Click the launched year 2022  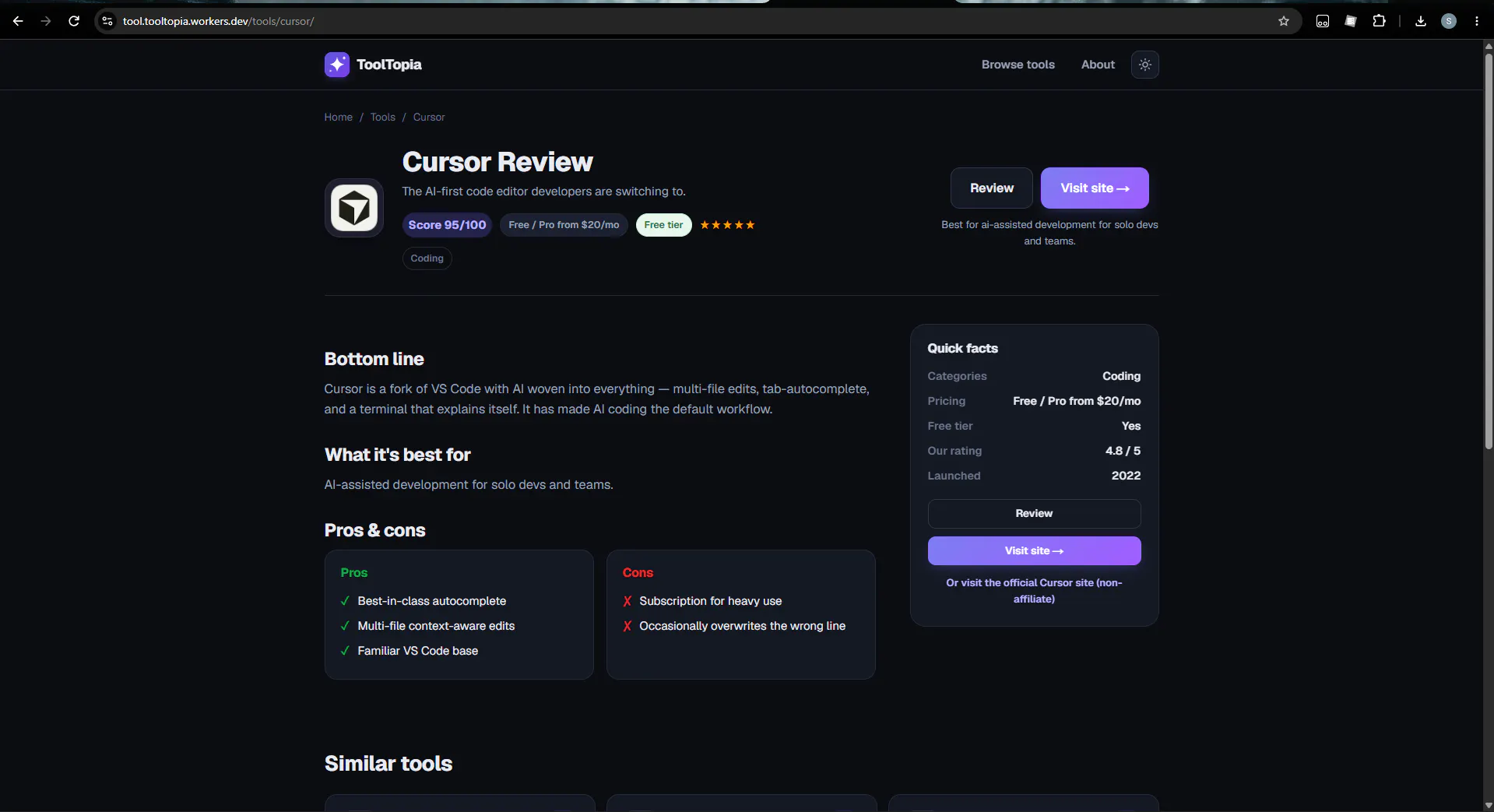pos(1126,476)
